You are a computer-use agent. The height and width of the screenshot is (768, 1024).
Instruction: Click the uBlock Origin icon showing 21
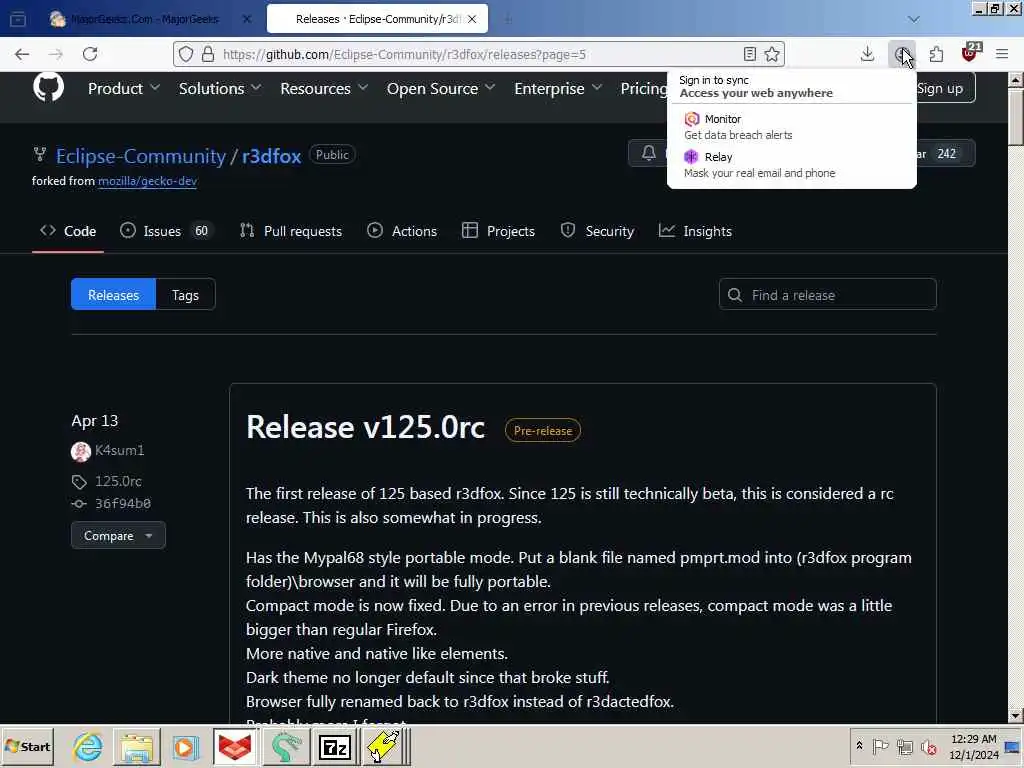(x=970, y=53)
